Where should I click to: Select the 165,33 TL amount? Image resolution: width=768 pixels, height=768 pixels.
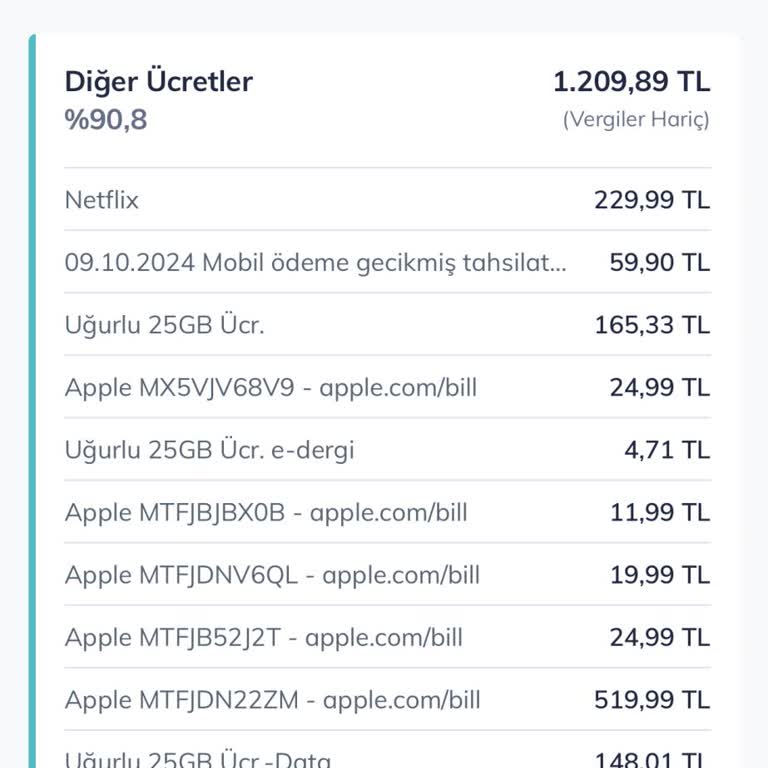652,325
